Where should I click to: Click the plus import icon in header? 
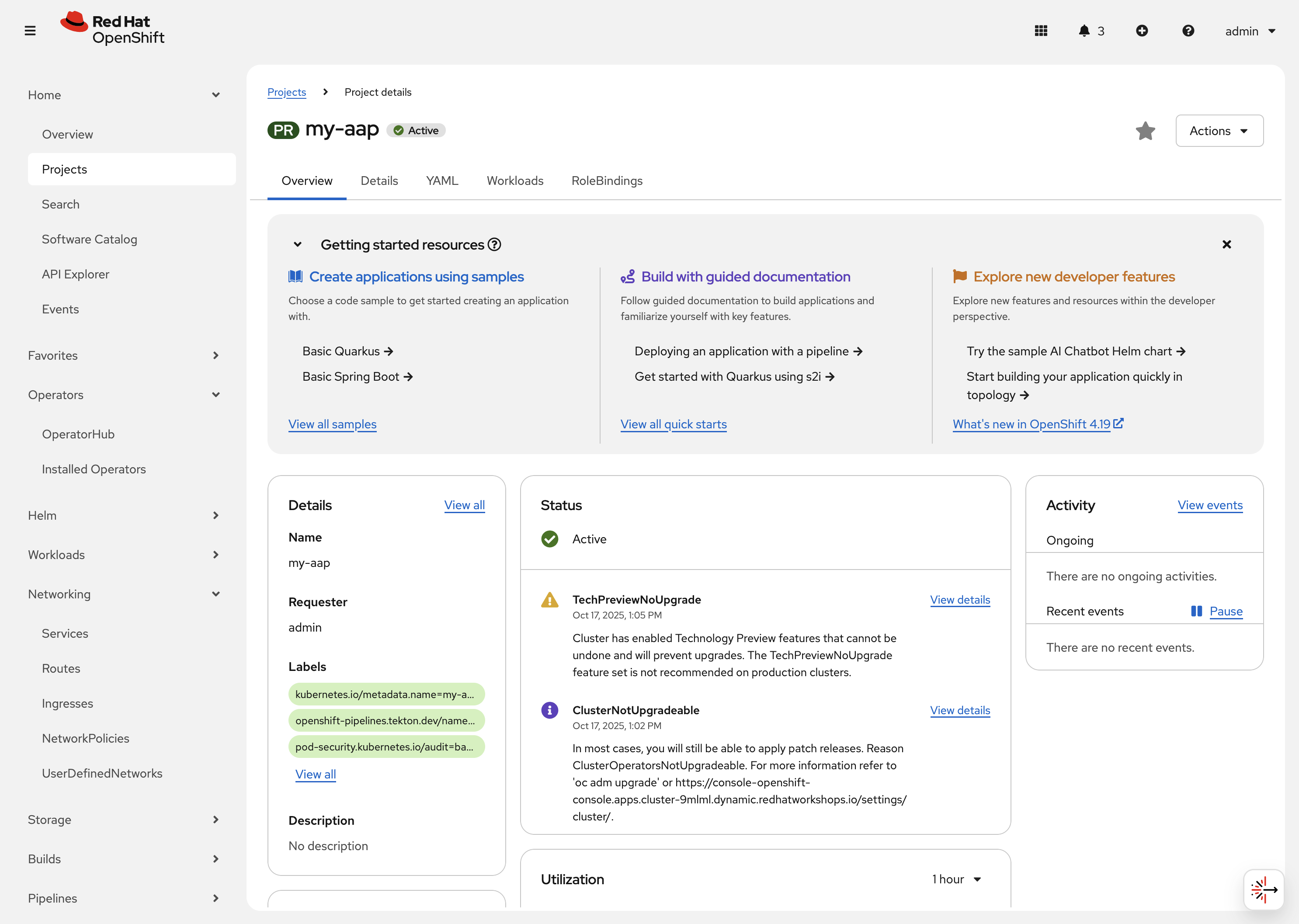(x=1141, y=31)
